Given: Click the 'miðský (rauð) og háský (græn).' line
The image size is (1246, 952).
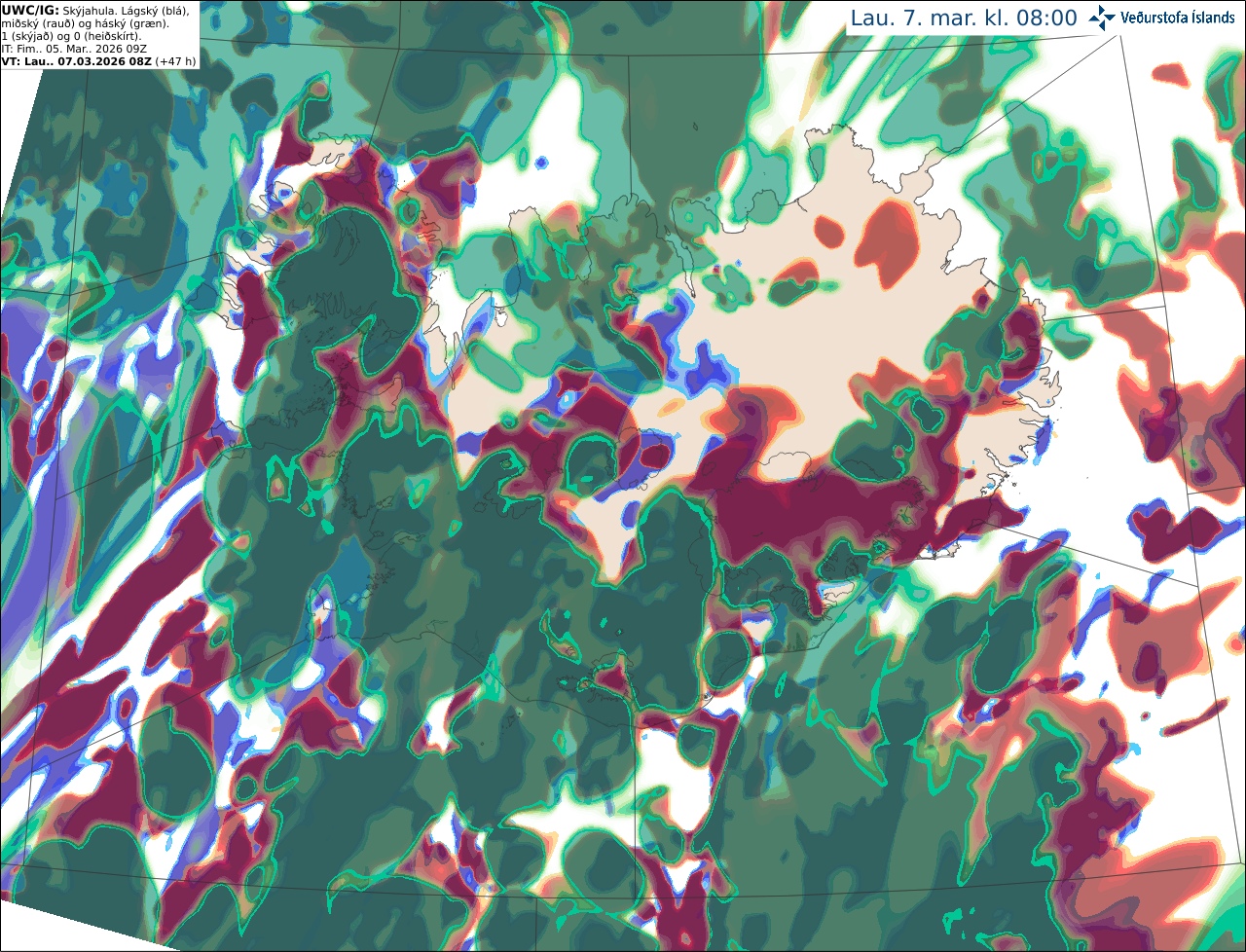Looking at the screenshot, I should pos(85,22).
